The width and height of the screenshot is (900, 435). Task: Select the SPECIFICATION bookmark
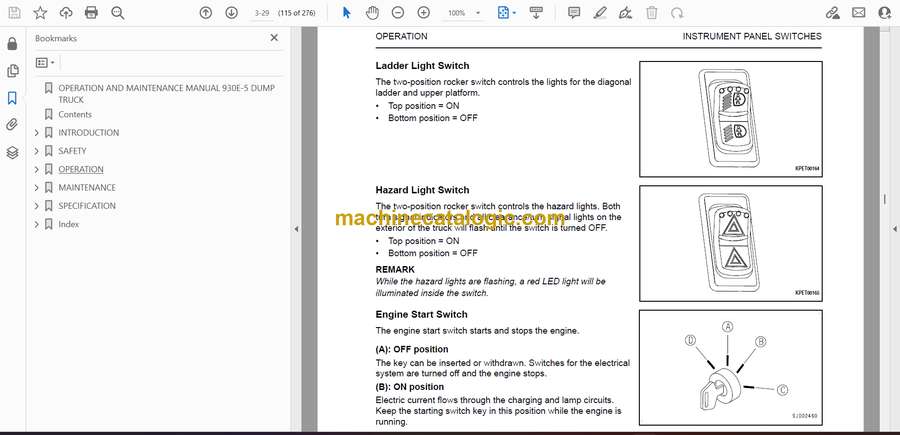[87, 206]
